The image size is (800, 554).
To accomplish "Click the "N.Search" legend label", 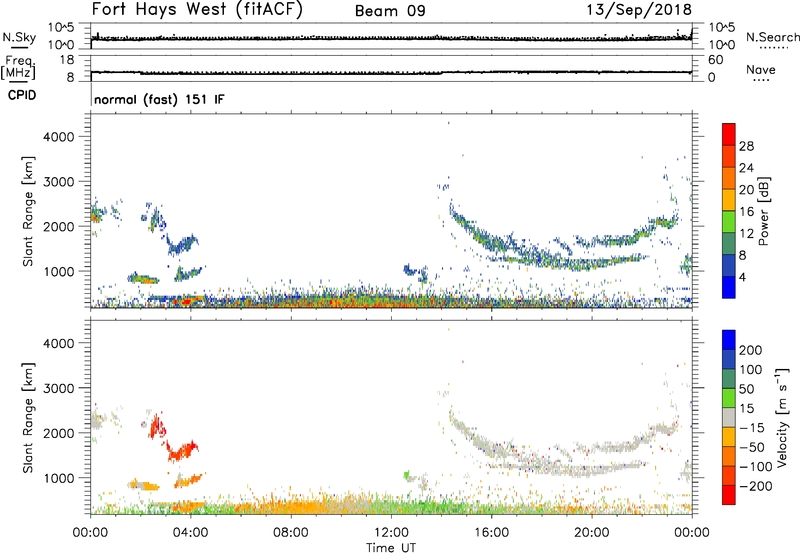I will pos(772,37).
